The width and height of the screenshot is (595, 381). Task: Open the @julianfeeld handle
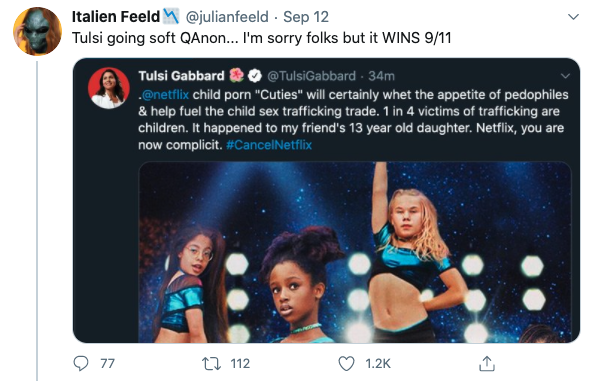point(227,17)
